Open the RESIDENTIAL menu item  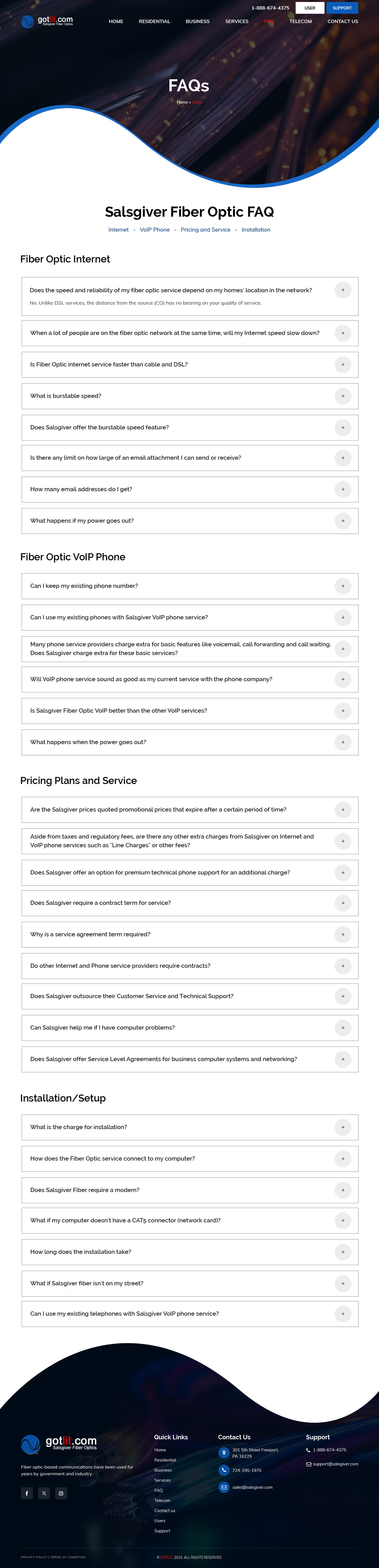coord(154,21)
